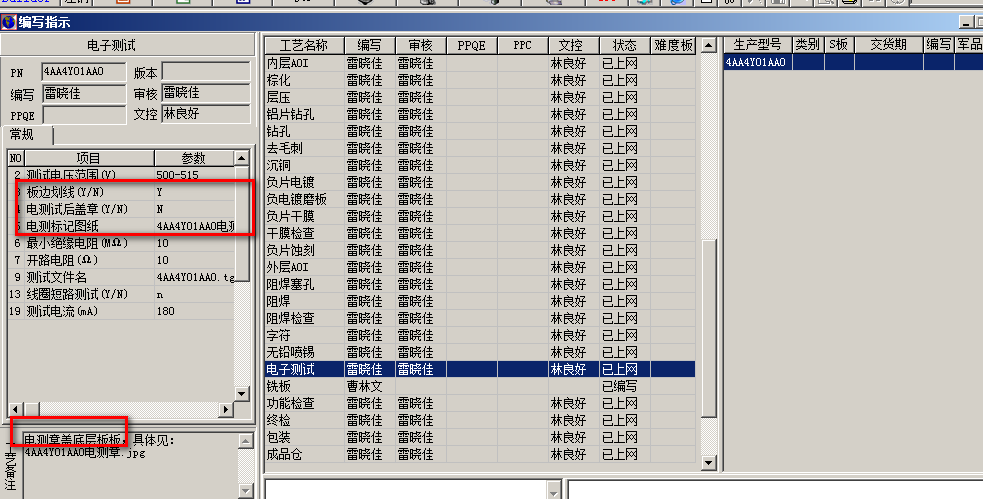
Task: Click into the PN field 4AA4Y01AA0
Action: click(x=84, y=71)
